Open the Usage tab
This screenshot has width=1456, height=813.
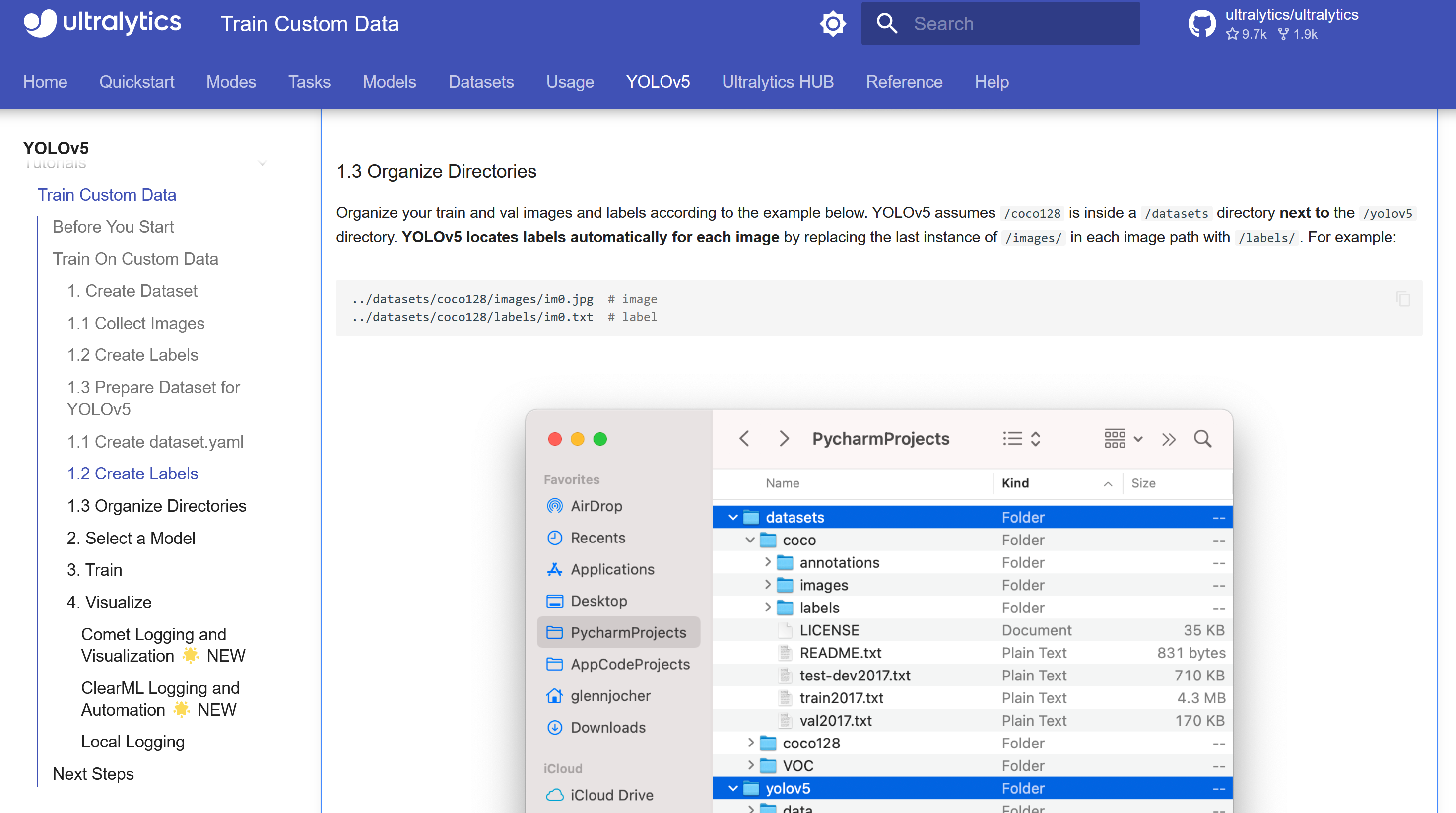pos(570,82)
